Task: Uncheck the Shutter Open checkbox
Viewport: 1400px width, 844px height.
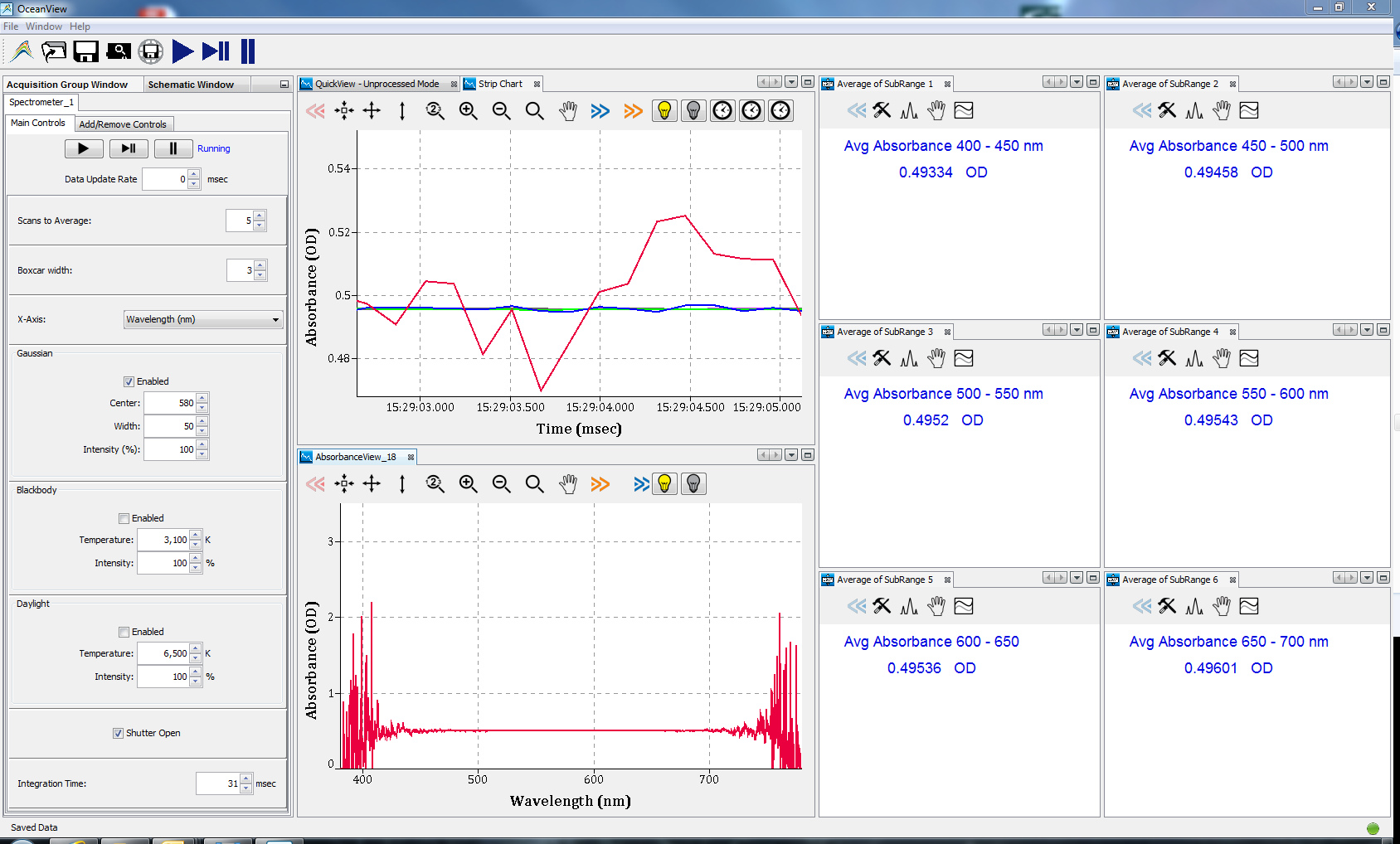Action: 118,734
